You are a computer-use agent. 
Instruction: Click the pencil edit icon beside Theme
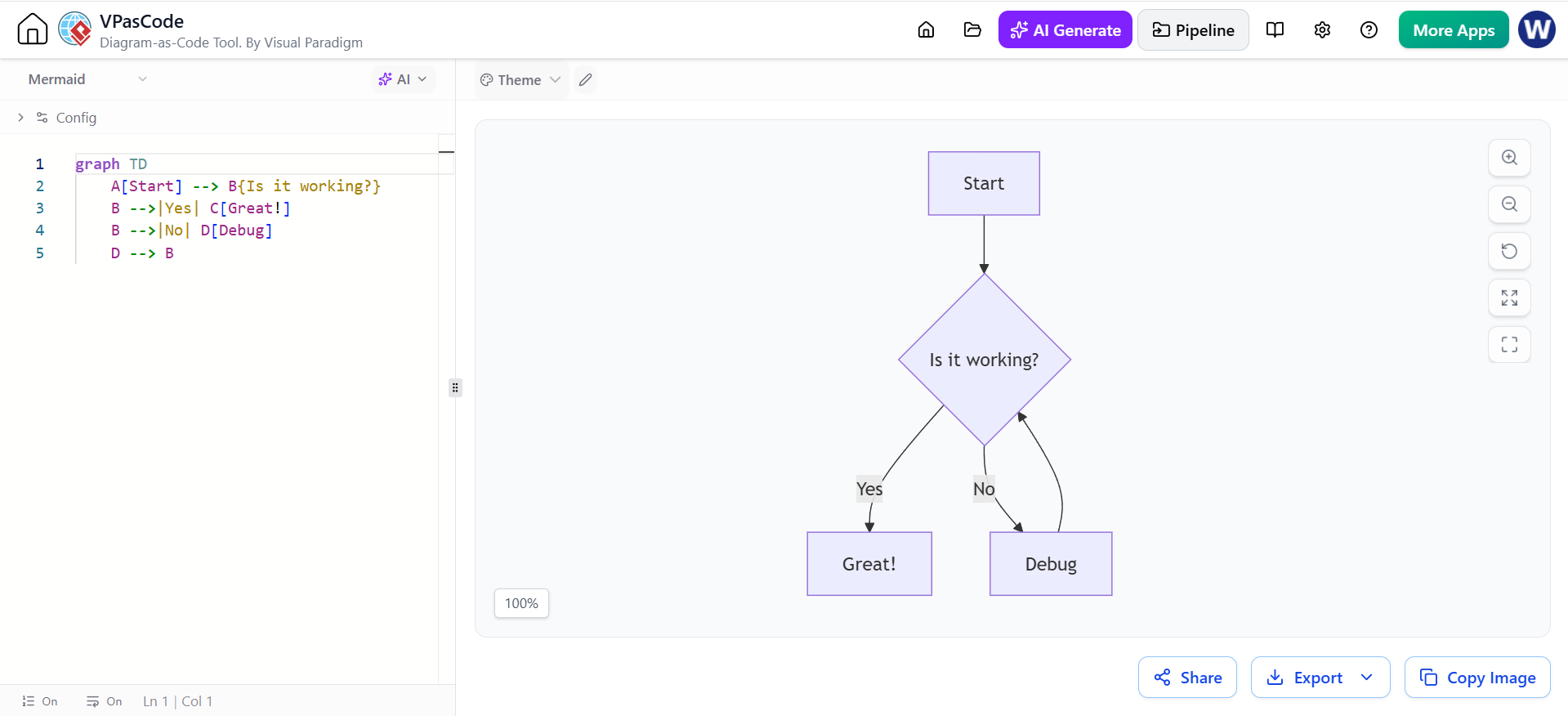(x=585, y=80)
